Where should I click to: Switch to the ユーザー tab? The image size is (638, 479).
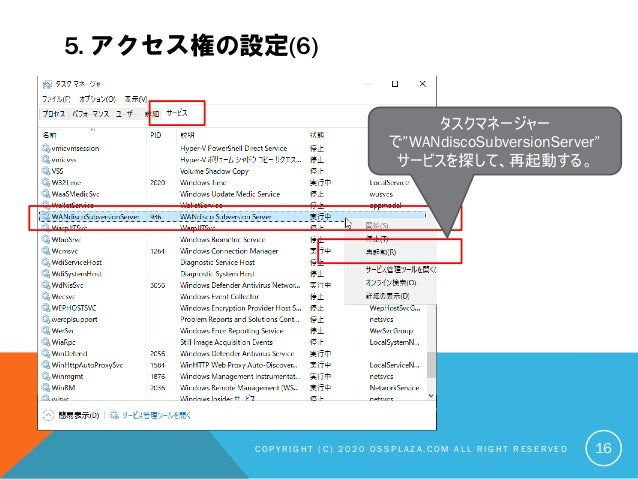[x=125, y=114]
